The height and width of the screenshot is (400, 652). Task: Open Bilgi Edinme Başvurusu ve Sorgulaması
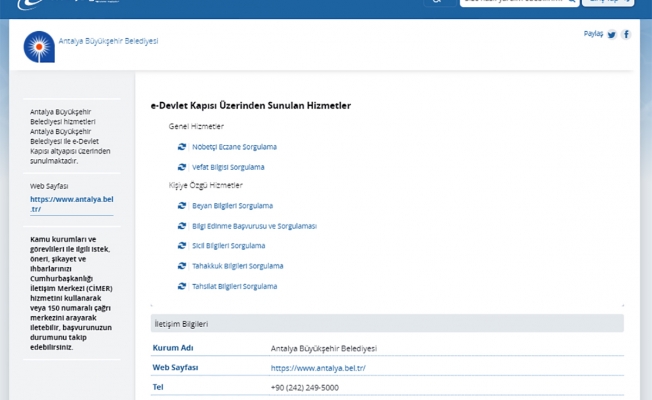click(x=254, y=226)
